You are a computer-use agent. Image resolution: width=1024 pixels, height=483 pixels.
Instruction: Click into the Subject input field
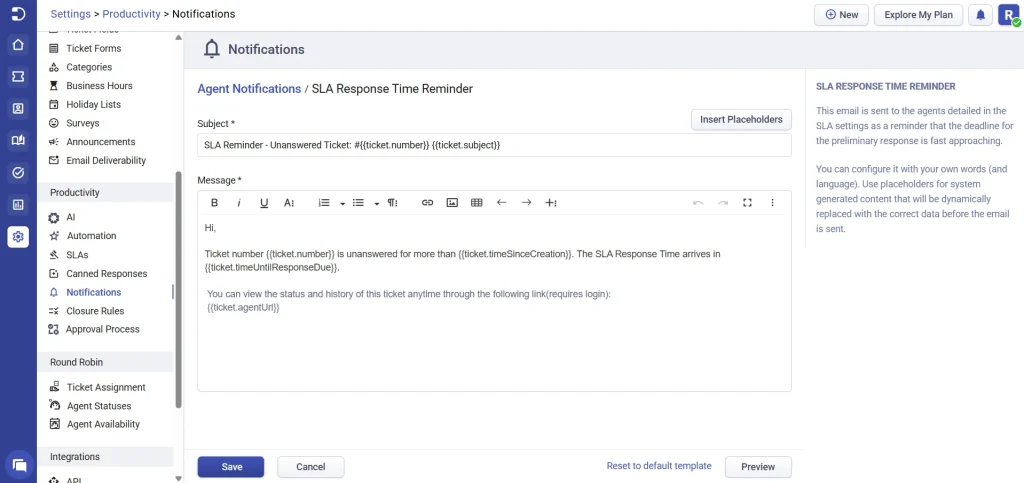[x=494, y=146]
